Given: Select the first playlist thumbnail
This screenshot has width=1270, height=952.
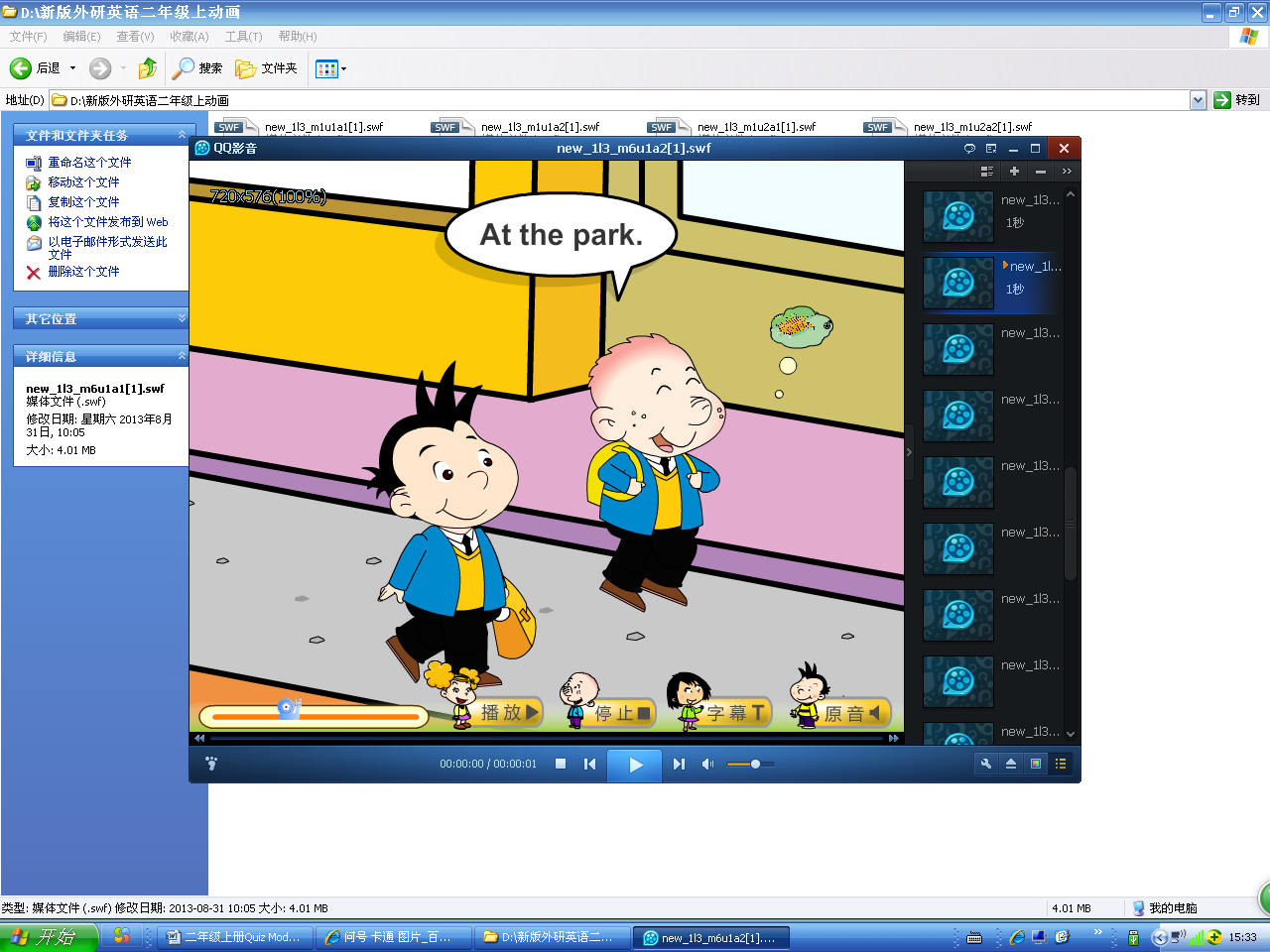Looking at the screenshot, I should point(958,216).
